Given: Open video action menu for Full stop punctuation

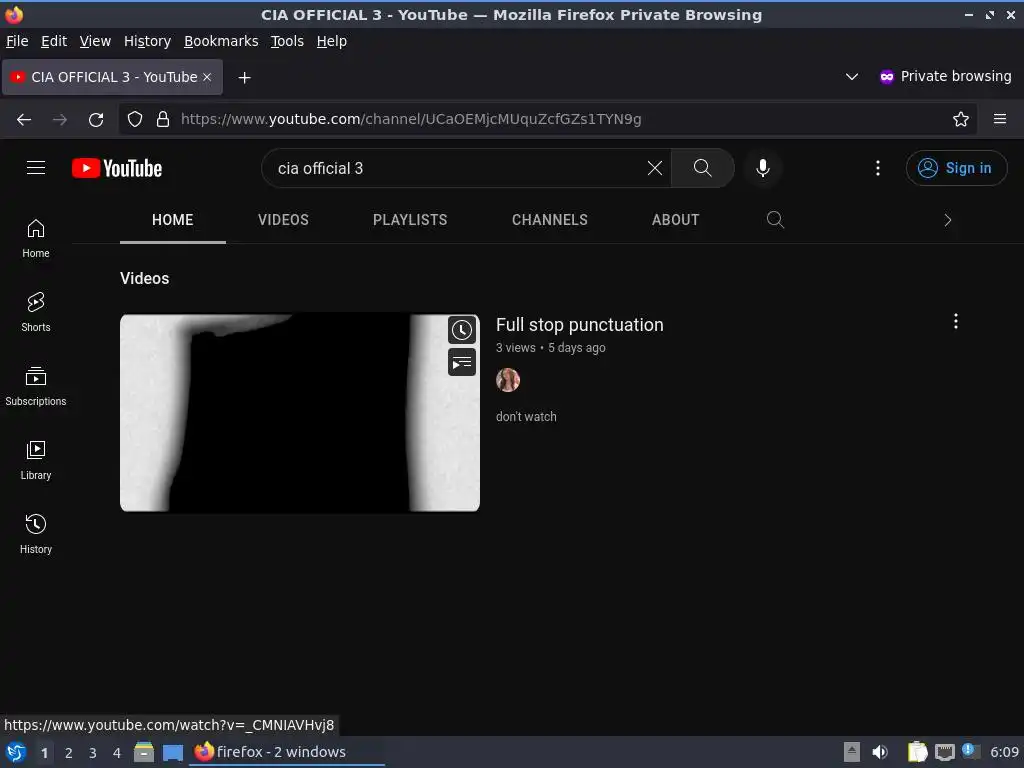Looking at the screenshot, I should click(x=955, y=321).
